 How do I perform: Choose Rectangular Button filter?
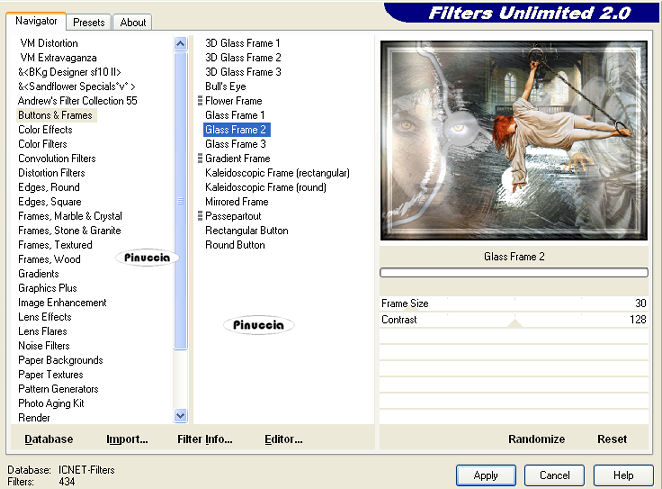tap(247, 230)
